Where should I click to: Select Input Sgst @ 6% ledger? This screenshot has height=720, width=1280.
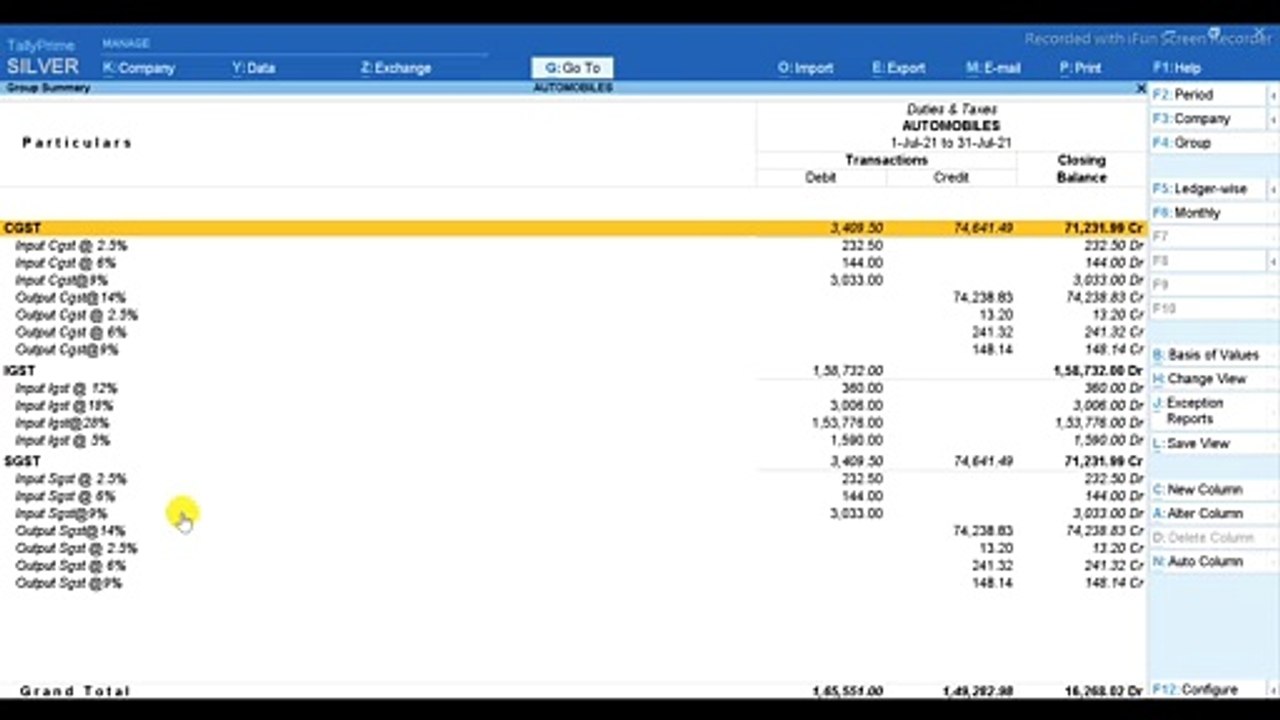coord(65,496)
